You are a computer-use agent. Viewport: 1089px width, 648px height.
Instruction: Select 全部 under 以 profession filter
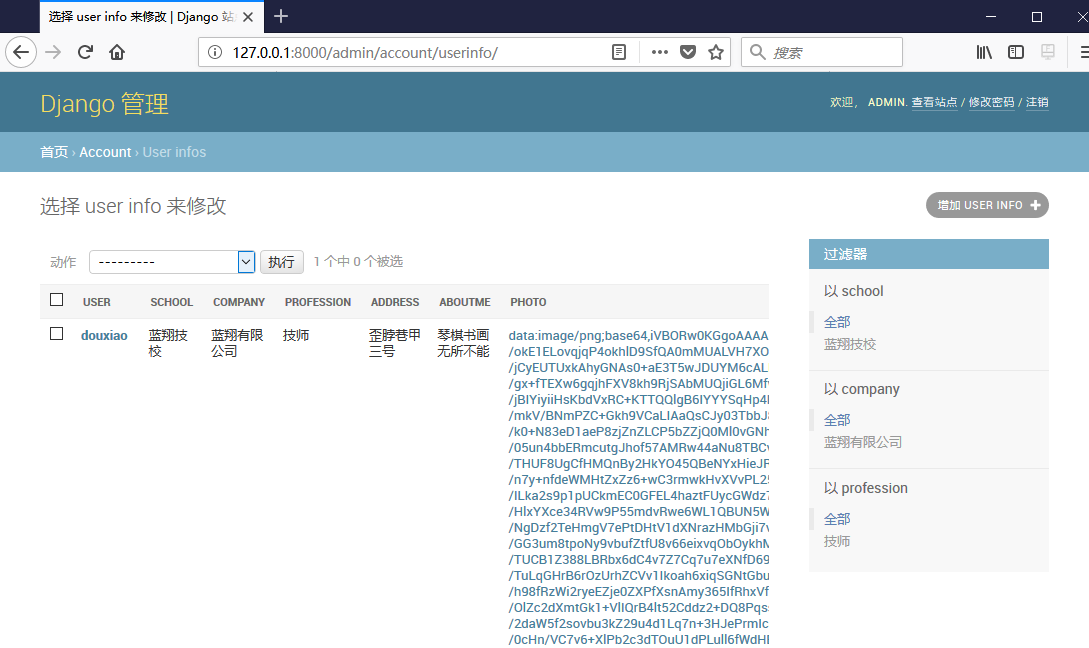[837, 520]
